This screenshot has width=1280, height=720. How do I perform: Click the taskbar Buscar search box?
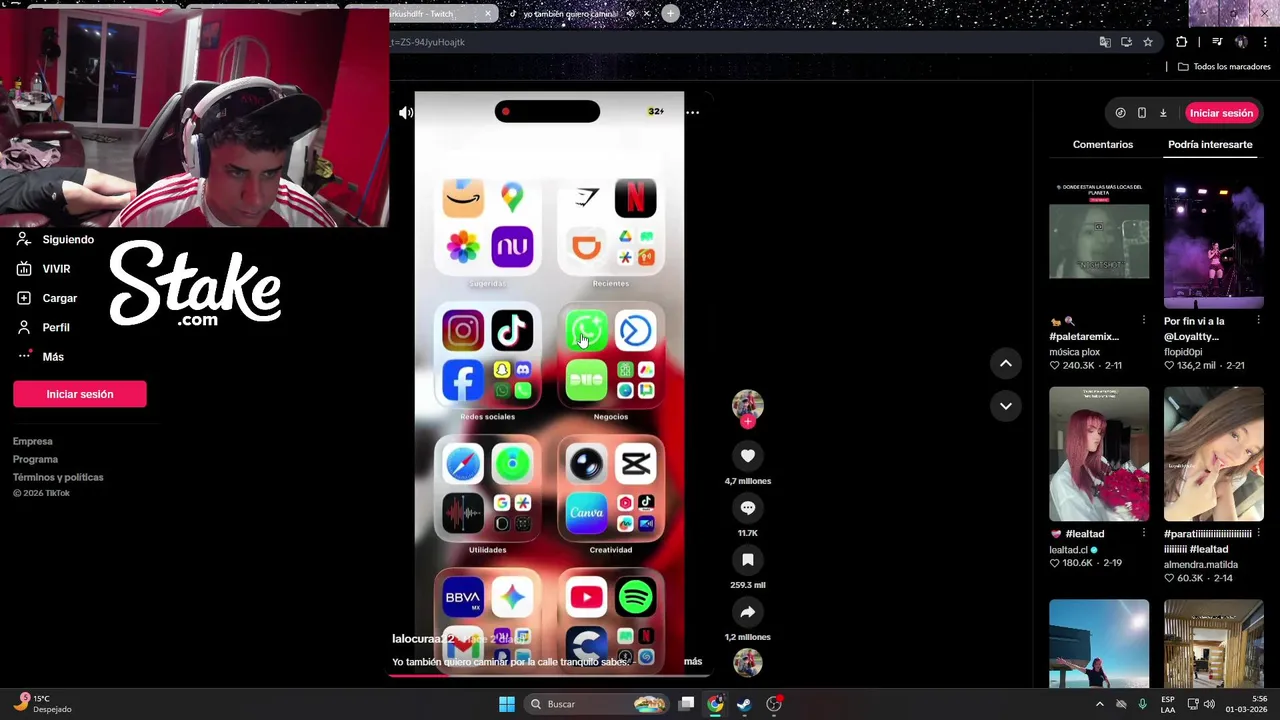click(596, 704)
